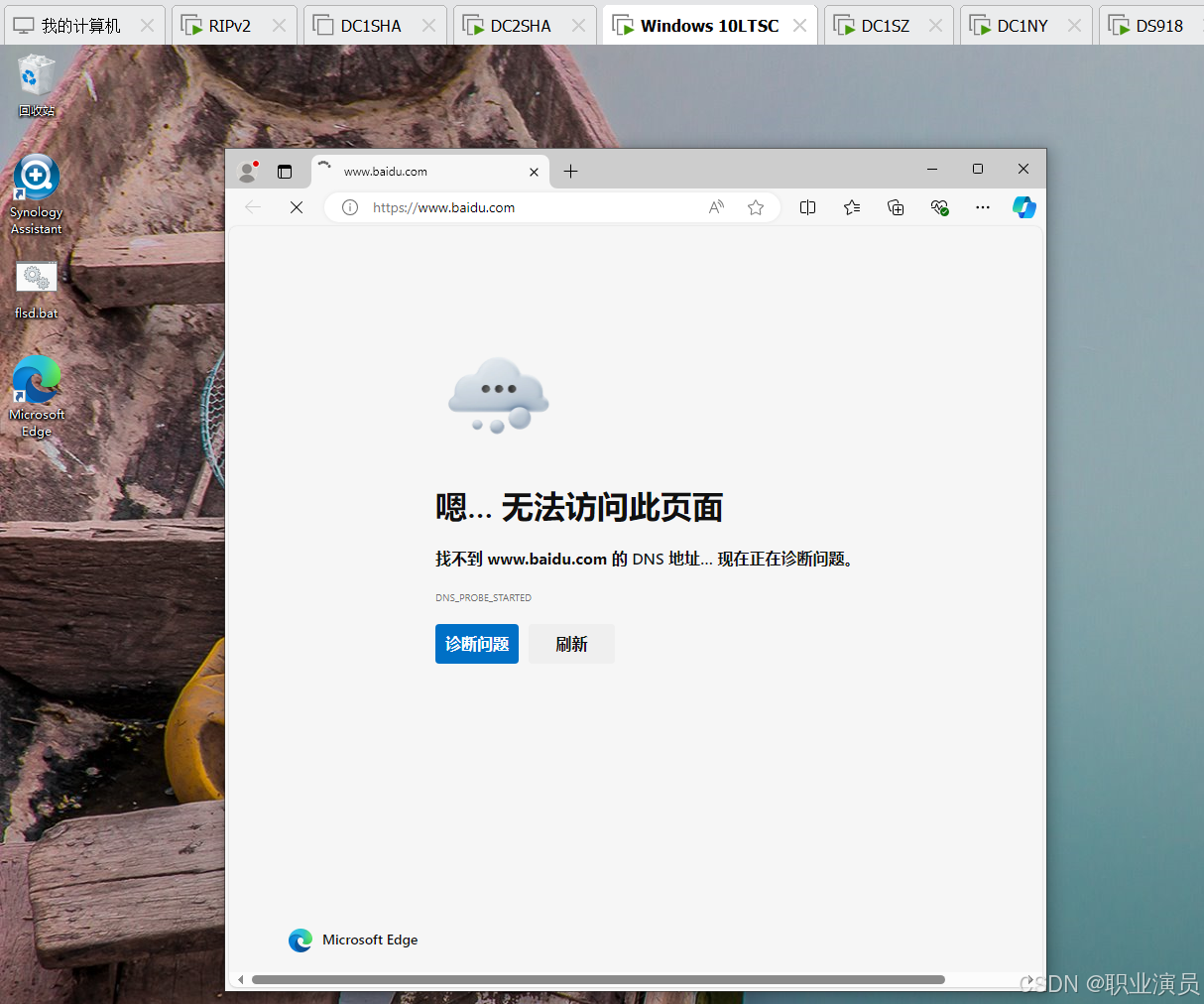Close the RIPv2 VM tab
Image resolution: width=1204 pixels, height=1004 pixels.
coord(279,26)
